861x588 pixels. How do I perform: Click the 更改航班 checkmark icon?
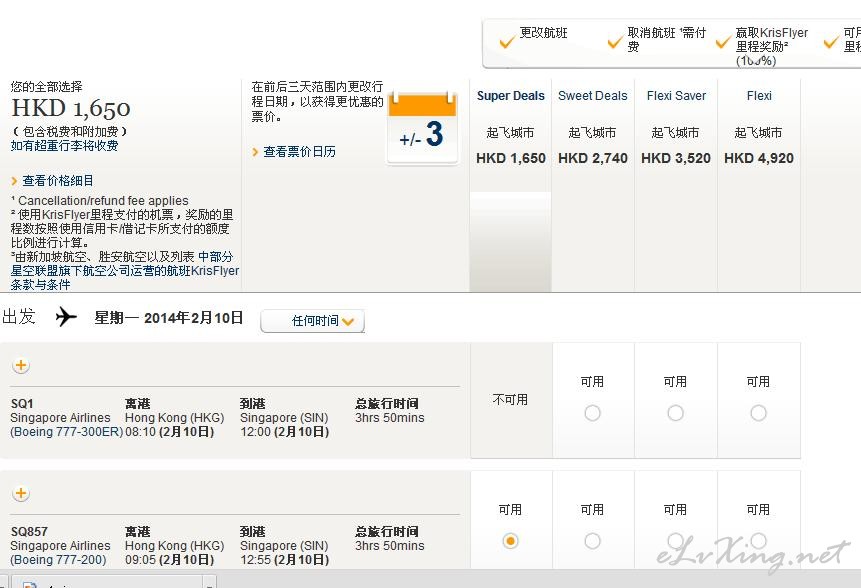507,42
